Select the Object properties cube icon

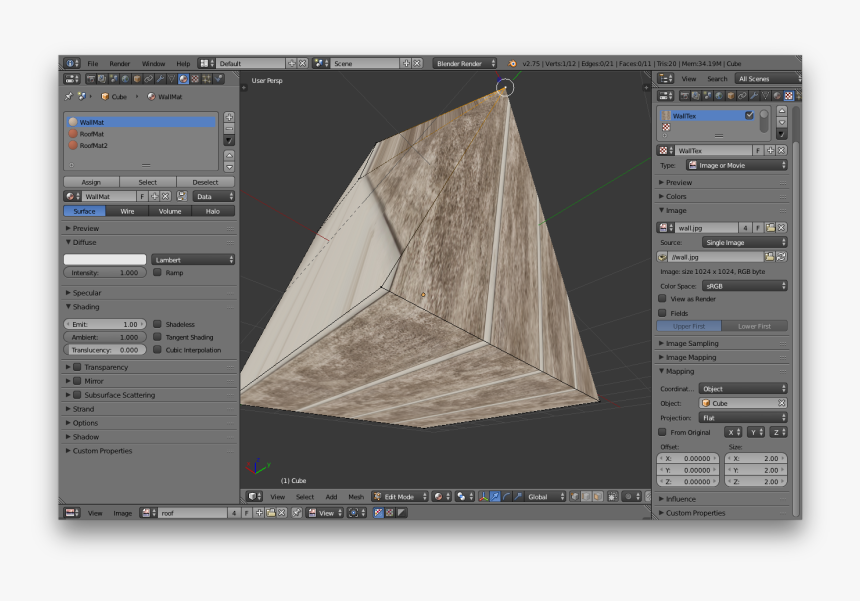click(729, 95)
